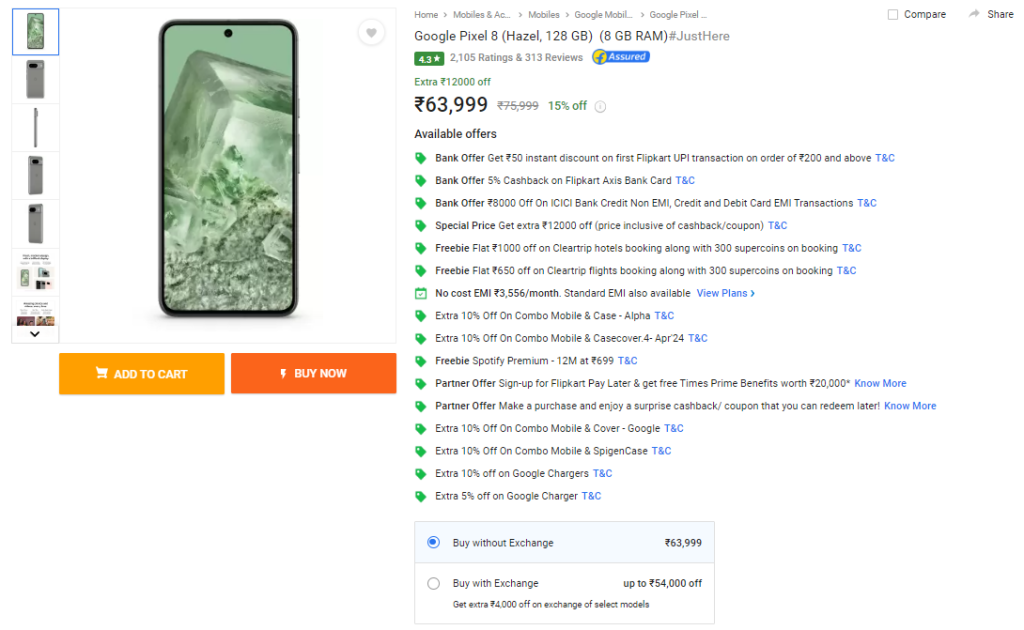Open T&C for the ICICI Bank Offer
Screen dimensions: 1024x630
pyautogui.click(x=866, y=202)
